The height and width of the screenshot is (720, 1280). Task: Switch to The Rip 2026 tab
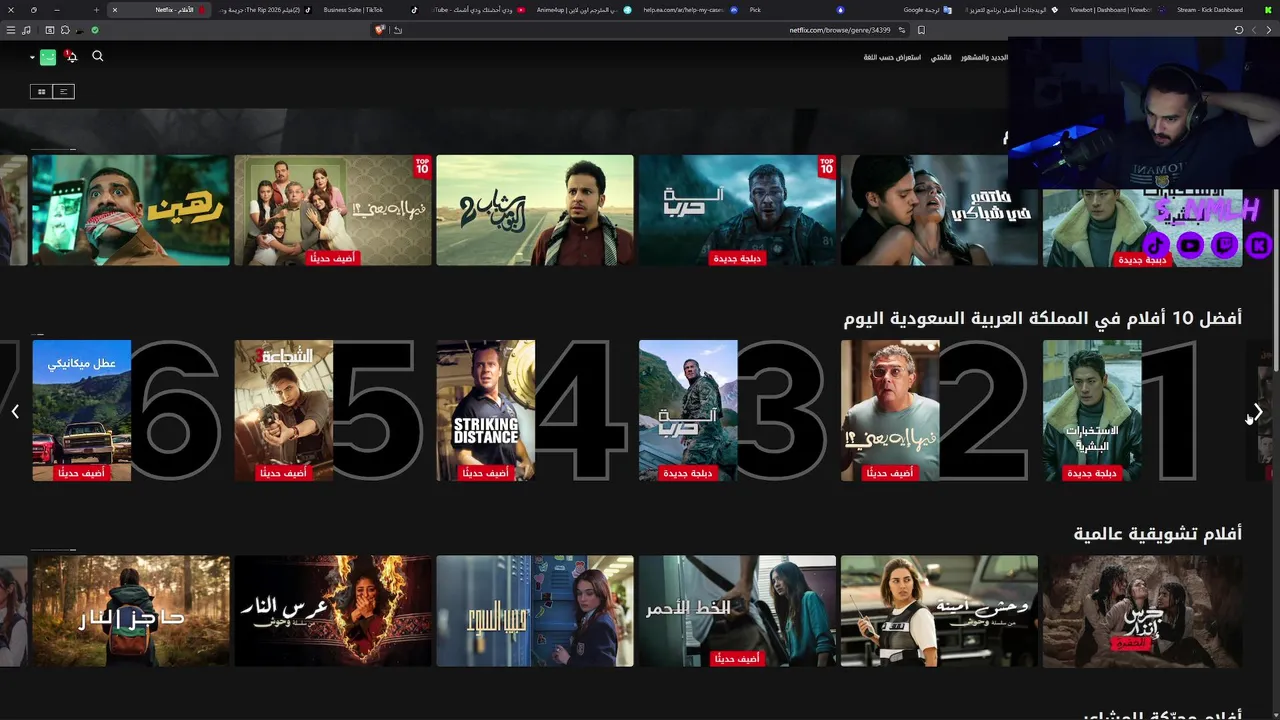coord(265,10)
